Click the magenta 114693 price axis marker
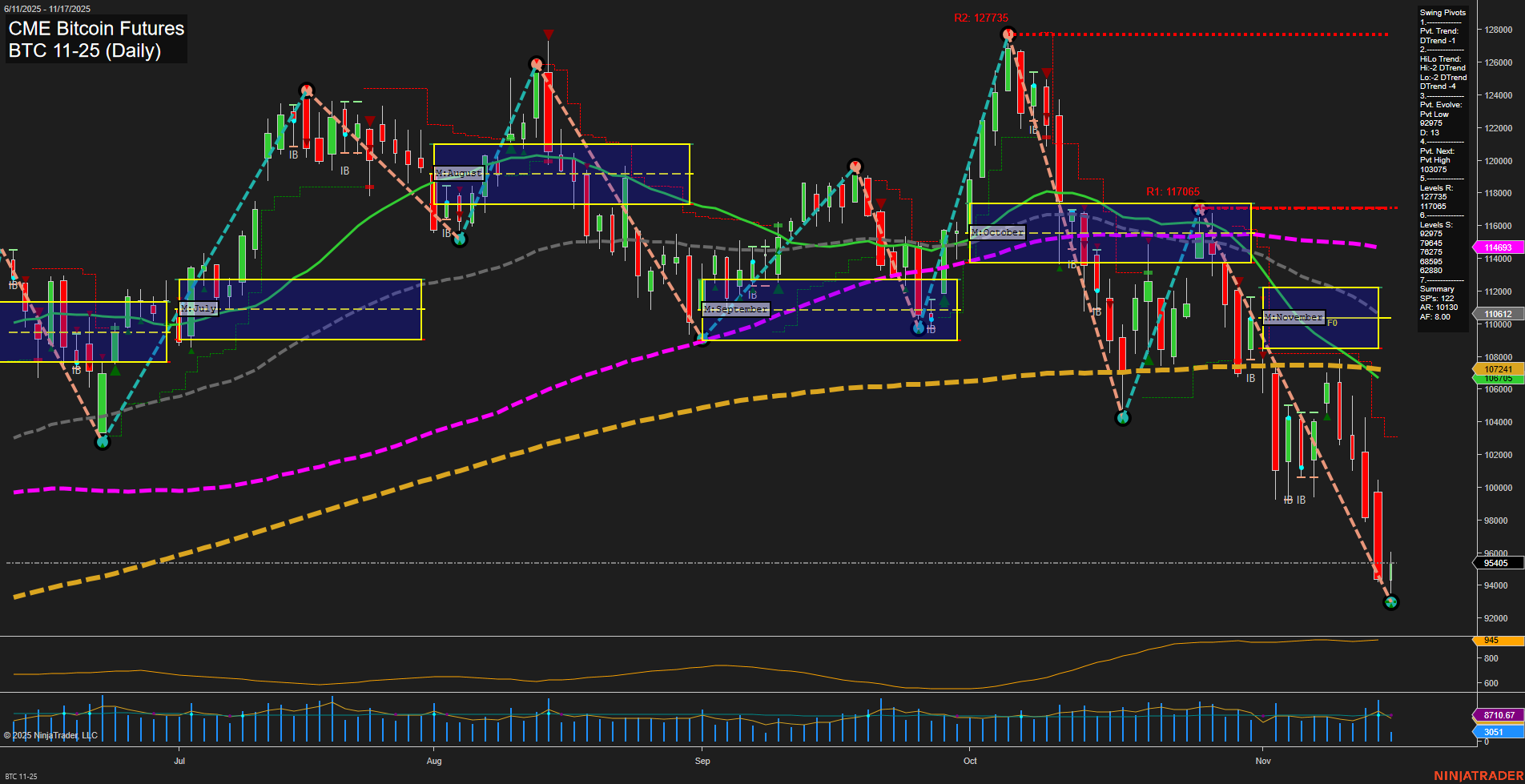This screenshot has width=1525, height=784. pyautogui.click(x=1497, y=247)
